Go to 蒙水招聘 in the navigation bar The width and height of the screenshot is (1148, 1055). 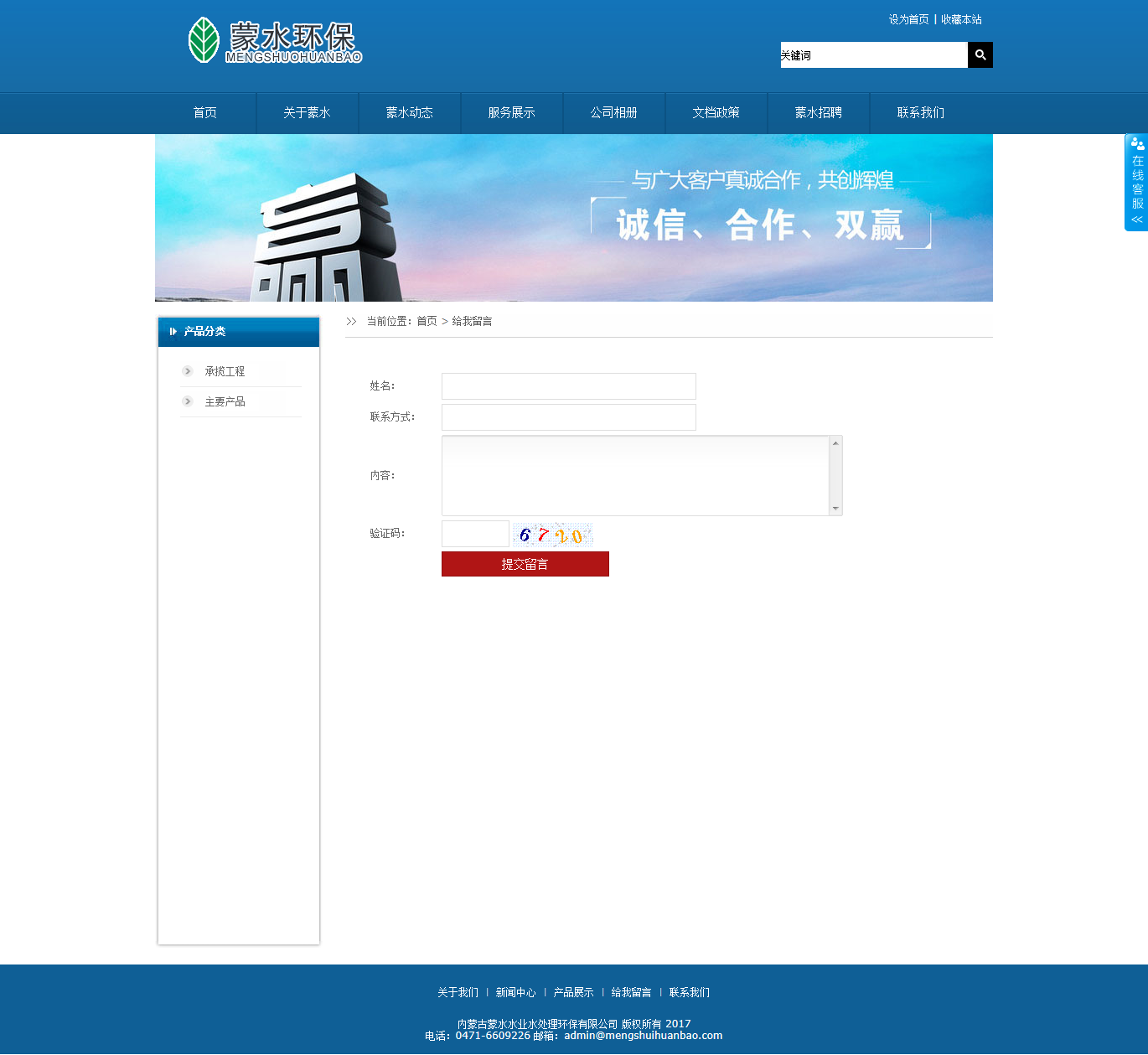(x=818, y=113)
